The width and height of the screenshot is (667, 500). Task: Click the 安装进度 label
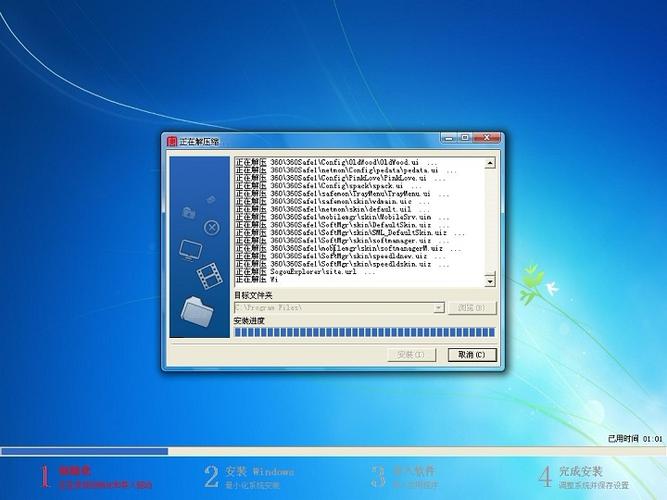point(249,320)
